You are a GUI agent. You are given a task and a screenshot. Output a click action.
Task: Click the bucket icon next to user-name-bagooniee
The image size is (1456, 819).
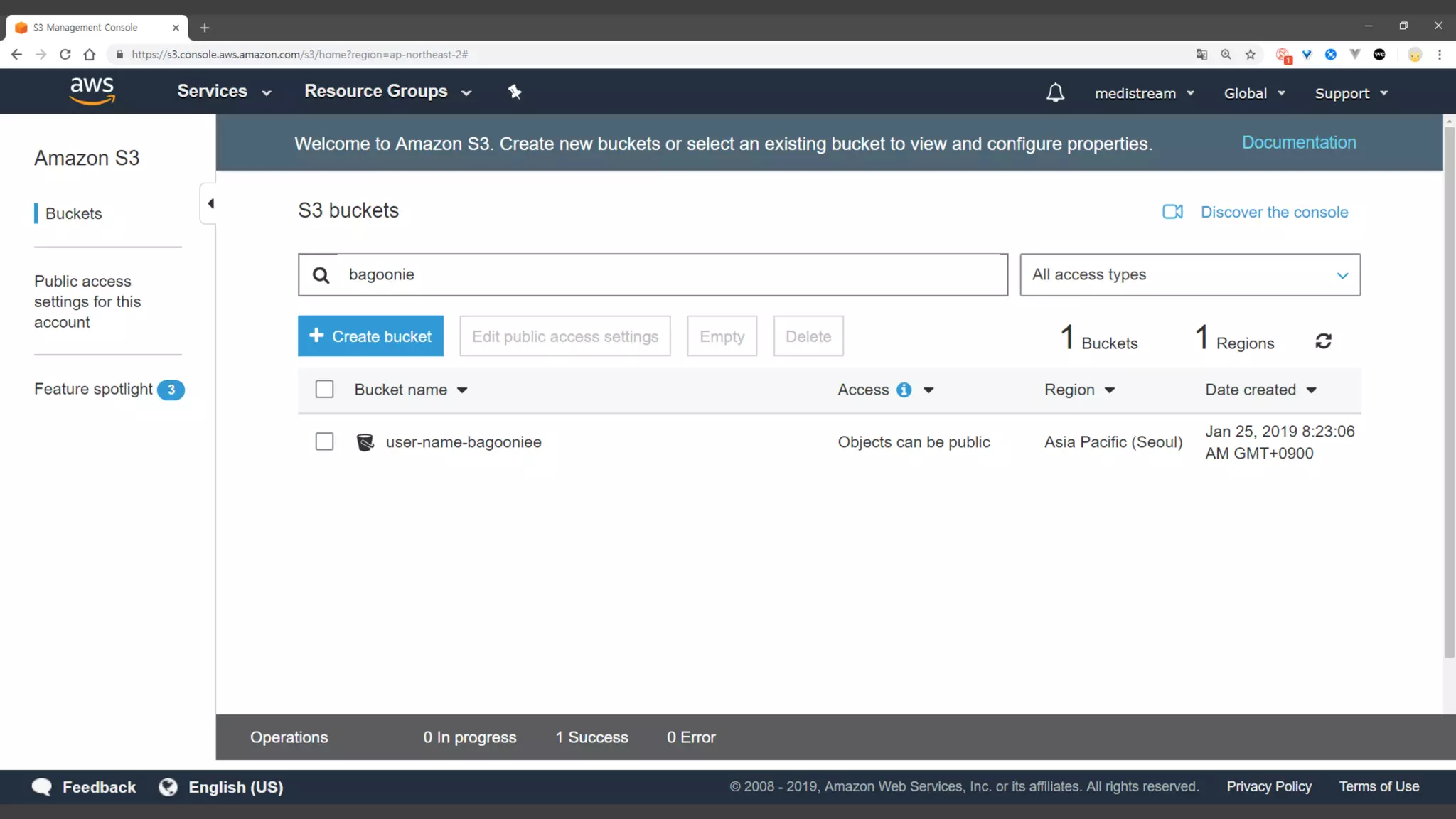[365, 442]
